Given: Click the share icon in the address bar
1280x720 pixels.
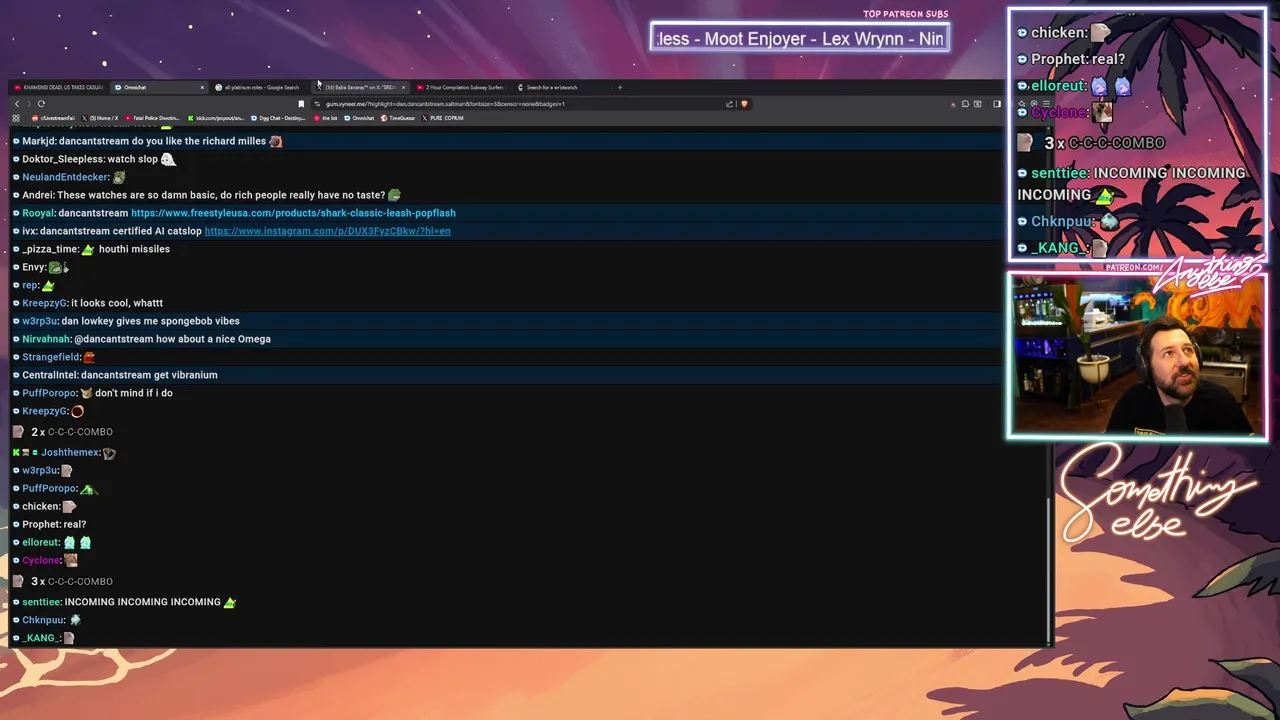Looking at the screenshot, I should [730, 104].
